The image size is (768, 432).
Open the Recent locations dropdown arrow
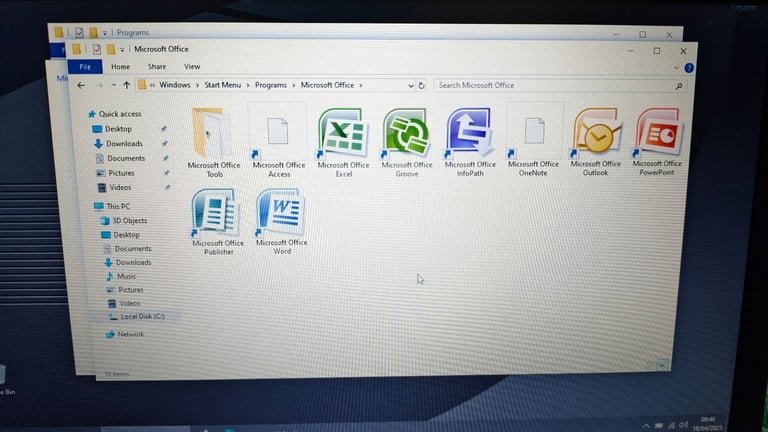pos(114,85)
